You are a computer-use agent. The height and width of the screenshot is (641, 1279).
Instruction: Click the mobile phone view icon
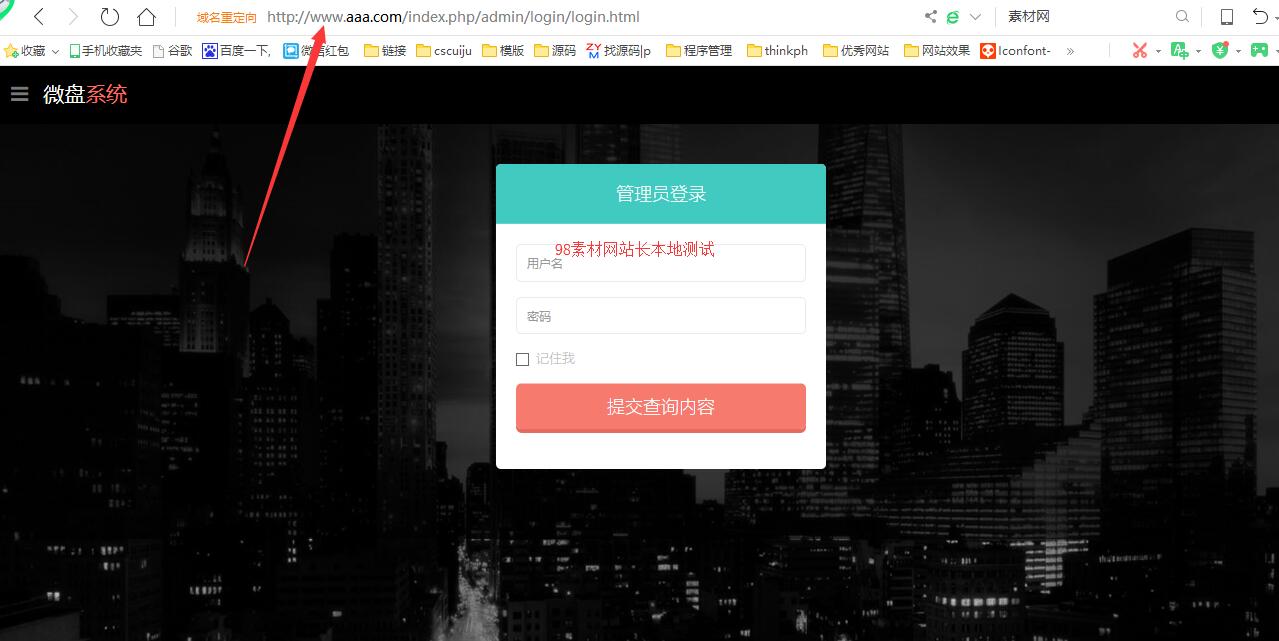[x=1226, y=16]
